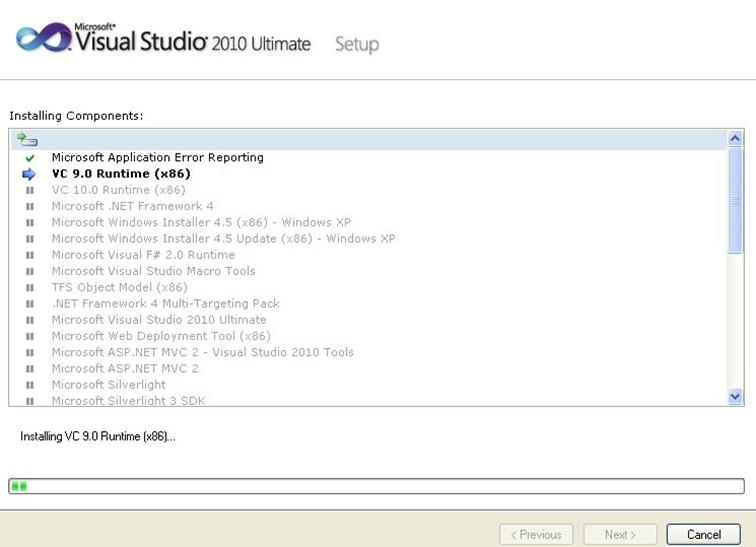756x547 pixels.
Task: Click pending icon beside Visual Studio Macro Tools
Action: (30, 271)
